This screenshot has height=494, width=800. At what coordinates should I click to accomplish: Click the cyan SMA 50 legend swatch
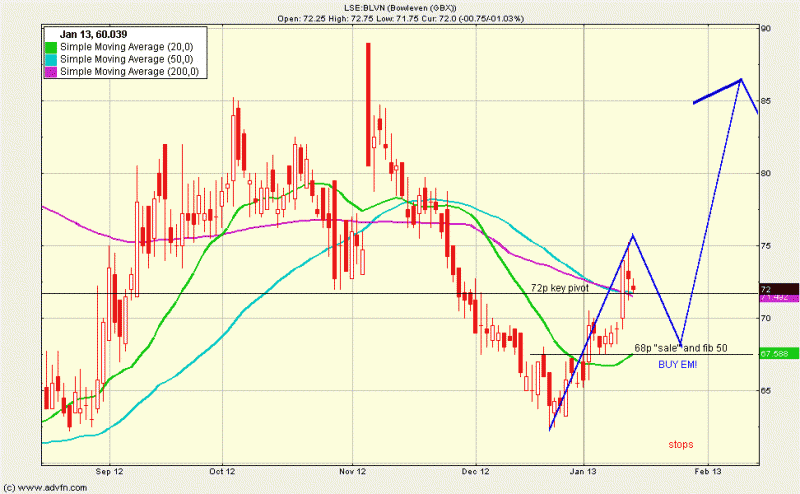51,59
